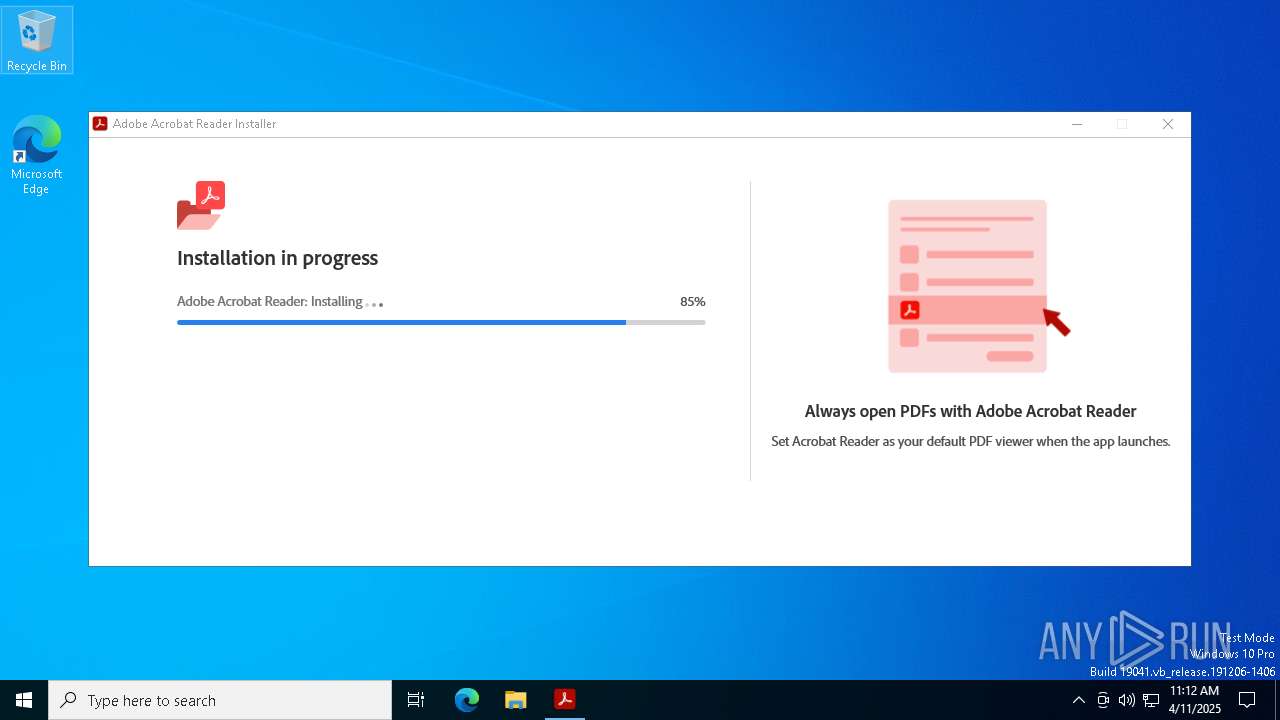
Task: Click the Acrobat folder logo above Installation in progress
Action: pyautogui.click(x=201, y=205)
